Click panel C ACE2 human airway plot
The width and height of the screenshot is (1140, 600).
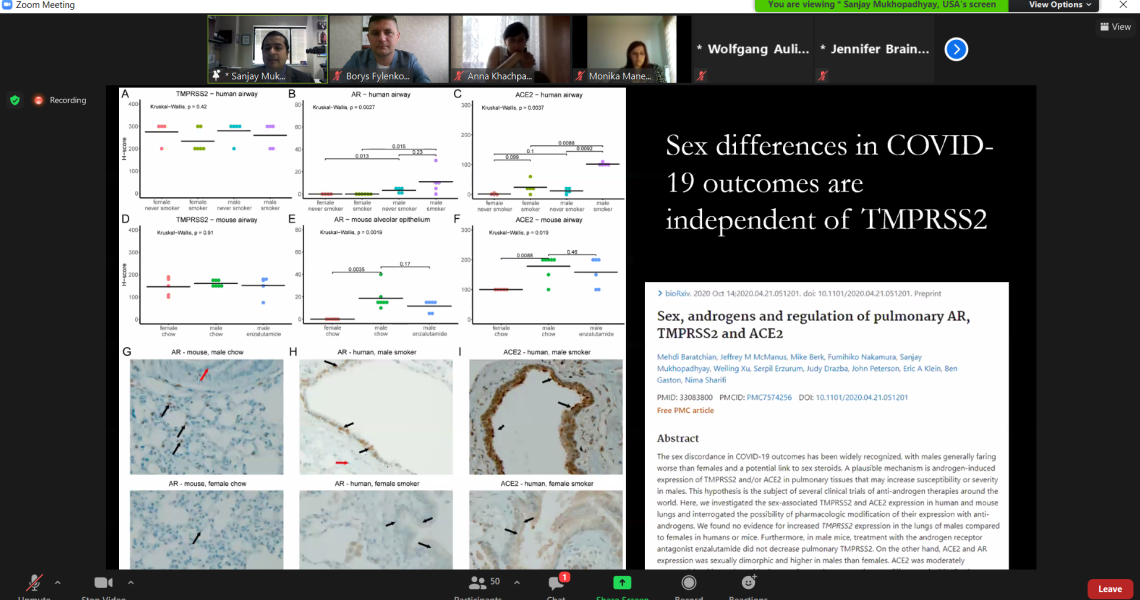coord(539,149)
